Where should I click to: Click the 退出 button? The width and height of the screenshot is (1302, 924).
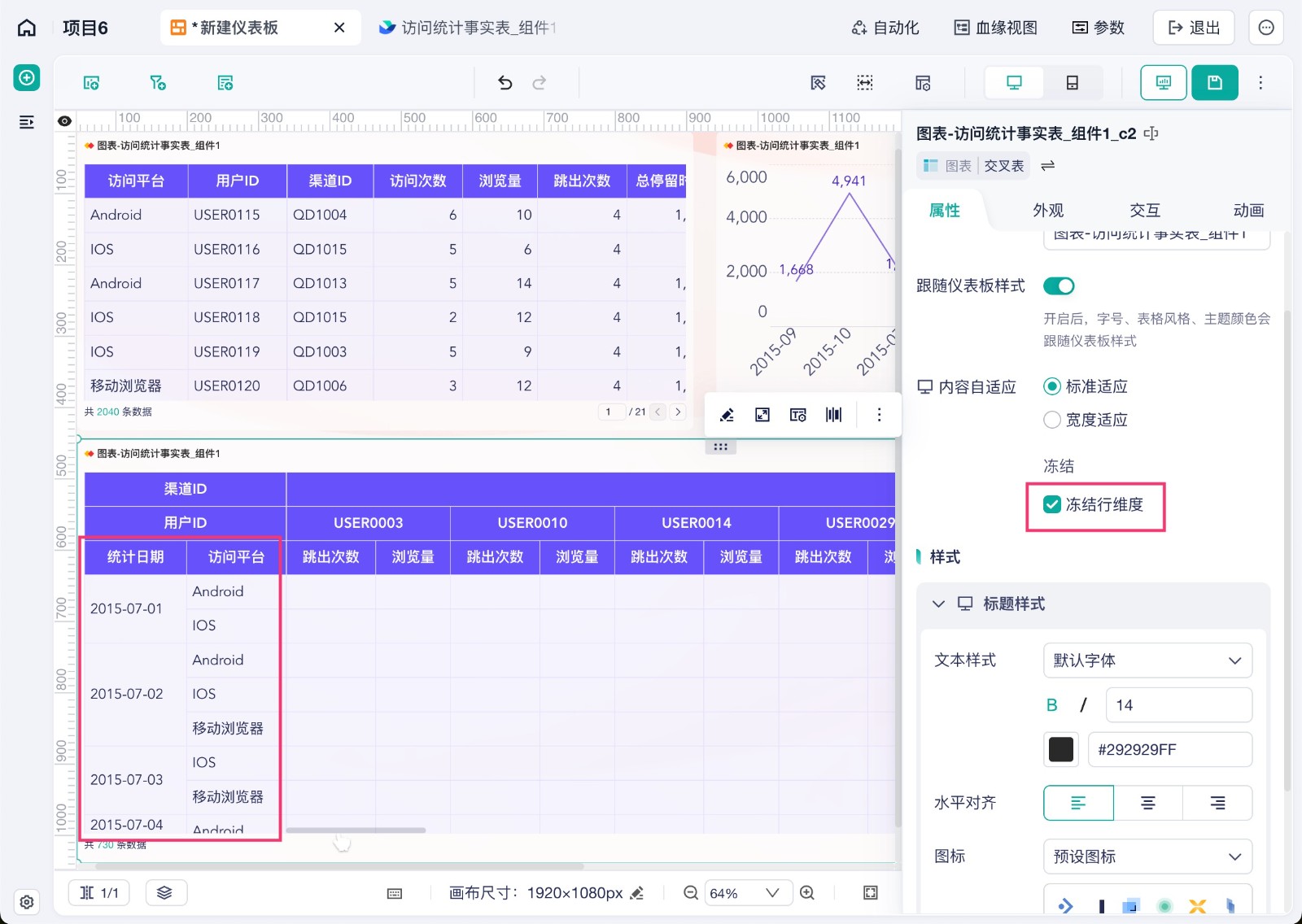coord(1193,28)
